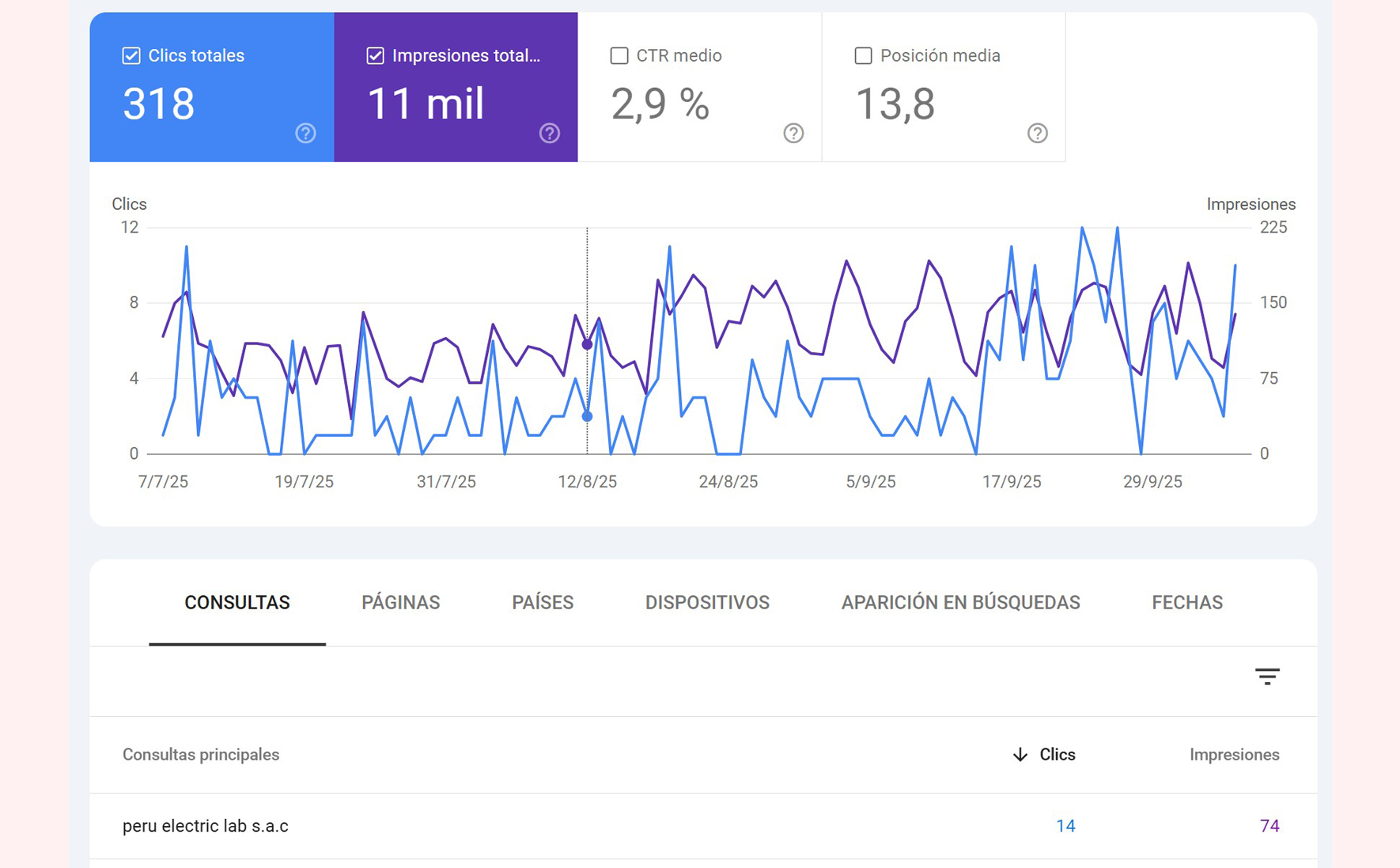Uncheck the Impresiones totales checkbox
This screenshot has width=1400, height=868.
tap(376, 55)
